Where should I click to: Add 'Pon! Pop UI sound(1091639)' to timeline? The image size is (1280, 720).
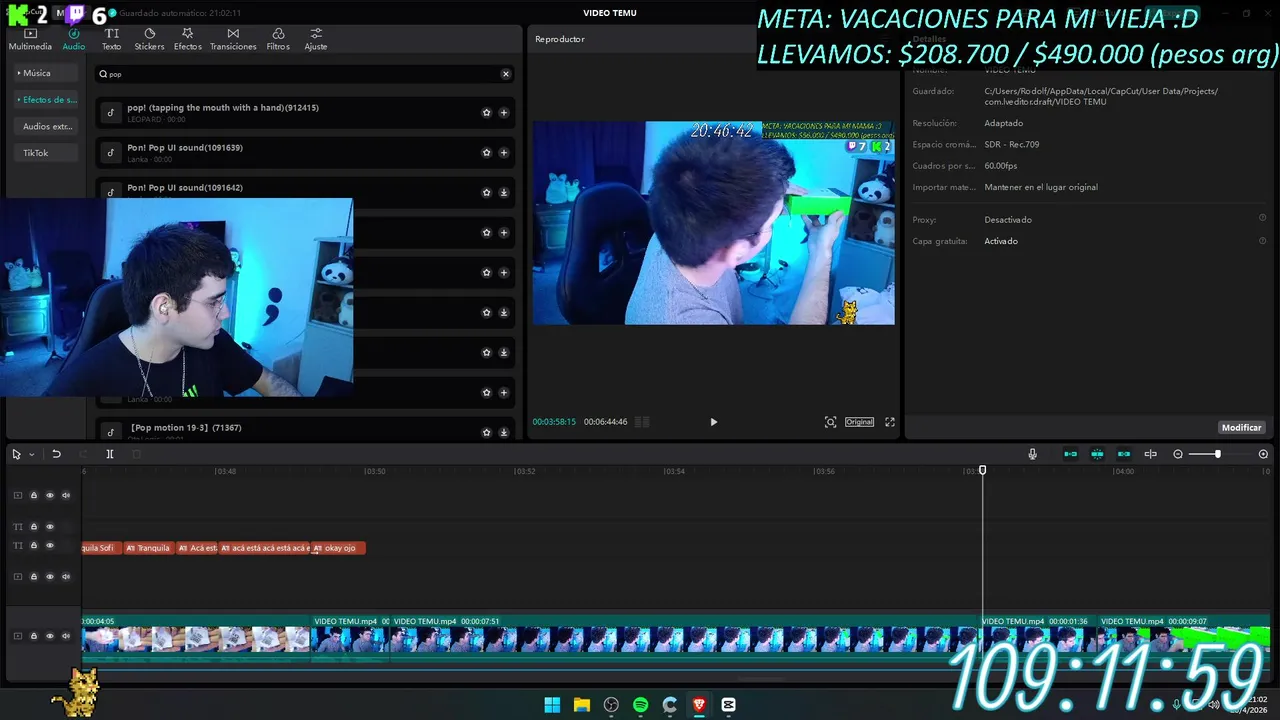[503, 153]
